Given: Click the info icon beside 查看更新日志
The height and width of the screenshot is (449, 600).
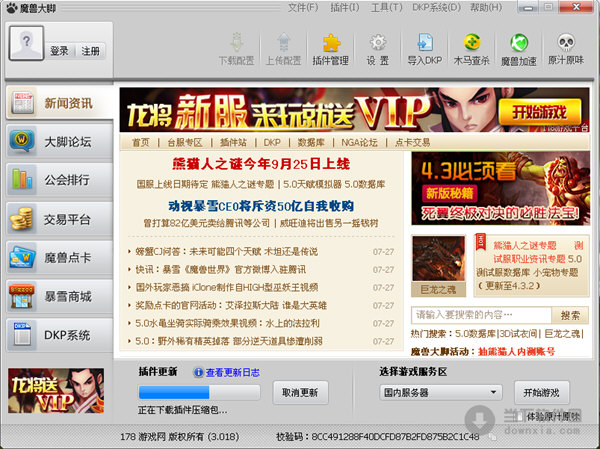Looking at the screenshot, I should [198, 372].
